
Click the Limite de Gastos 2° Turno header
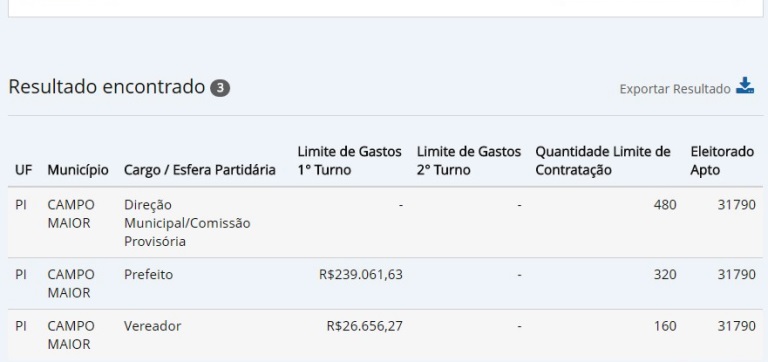pyautogui.click(x=469, y=161)
